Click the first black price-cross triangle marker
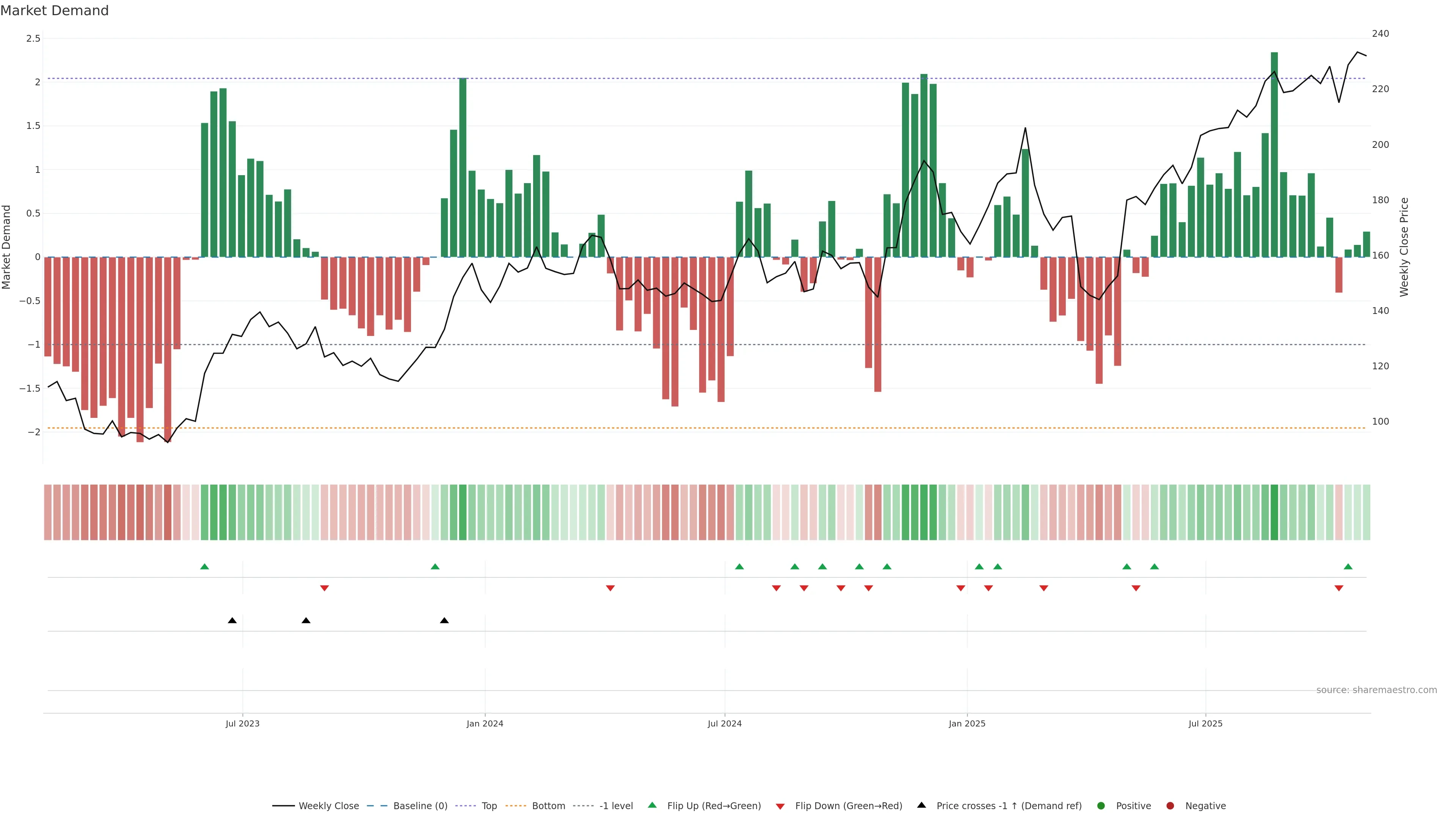 tap(232, 621)
